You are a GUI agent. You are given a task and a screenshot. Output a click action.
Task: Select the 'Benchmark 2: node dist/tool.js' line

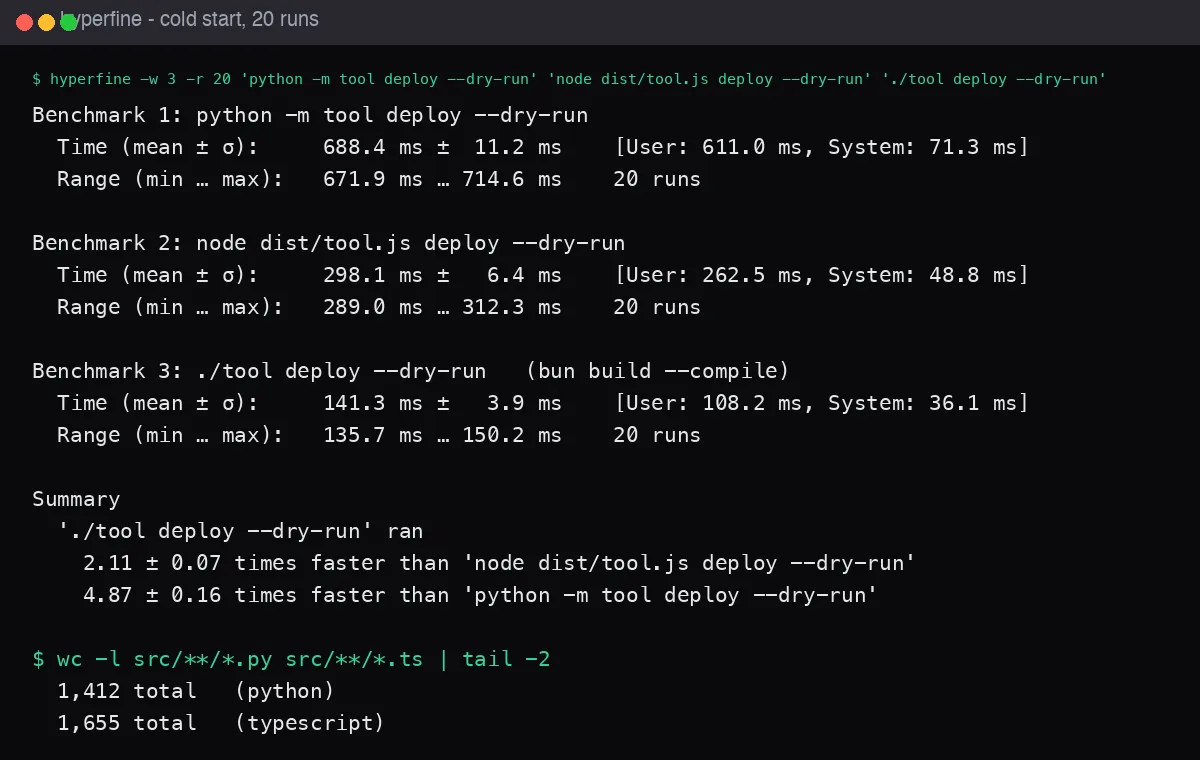click(x=328, y=243)
